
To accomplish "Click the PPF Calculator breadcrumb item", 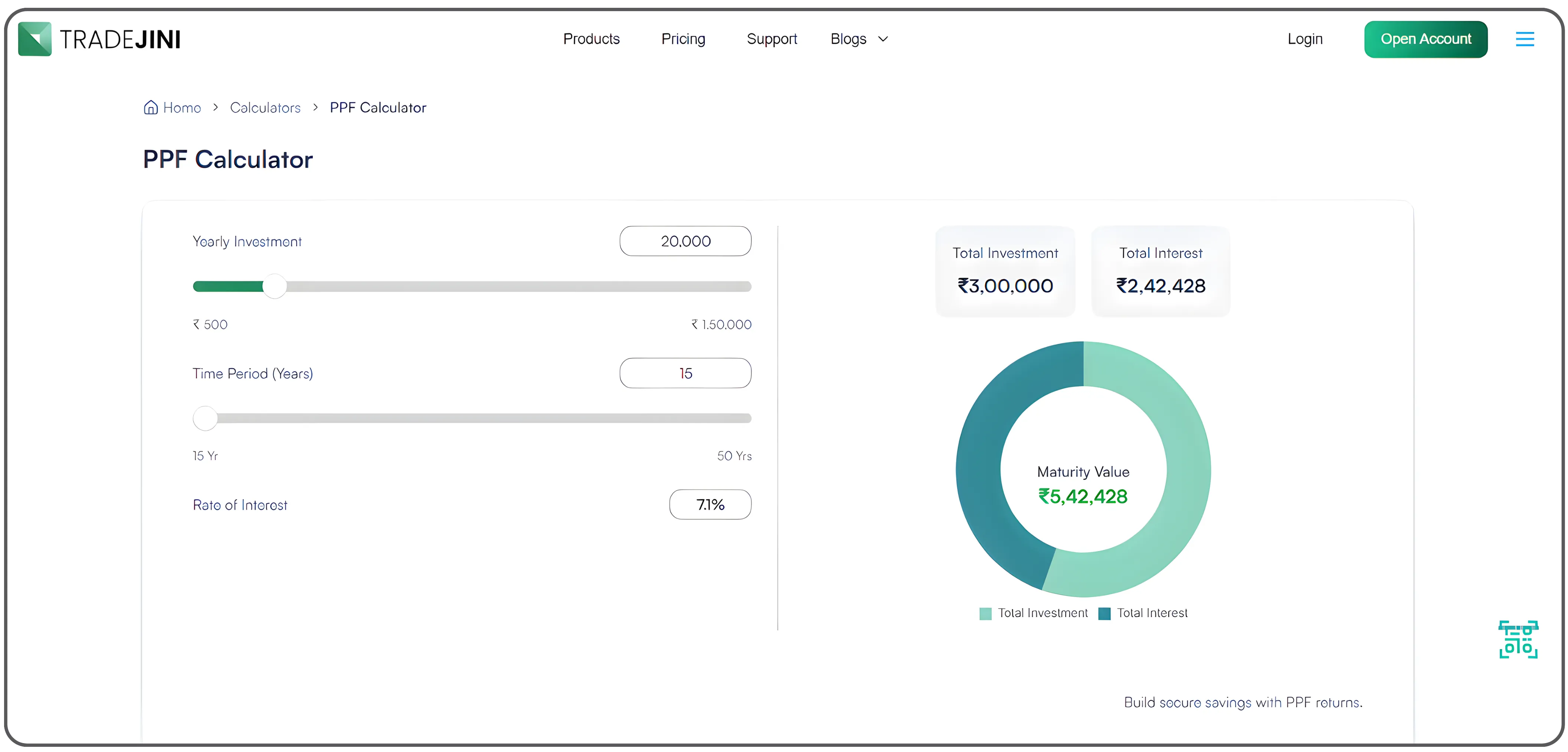I will click(x=377, y=107).
